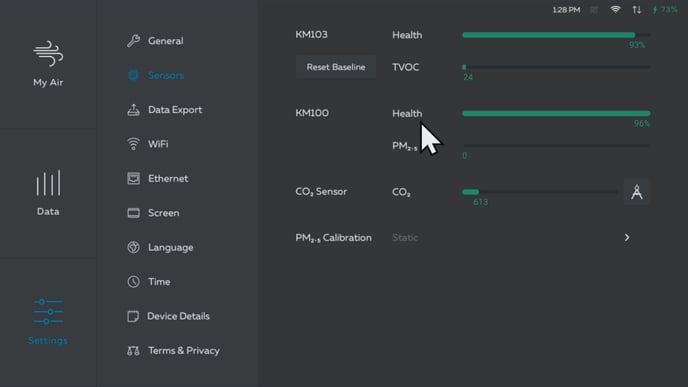The height and width of the screenshot is (387, 688).
Task: Open Language settings entry
Action: click(171, 247)
